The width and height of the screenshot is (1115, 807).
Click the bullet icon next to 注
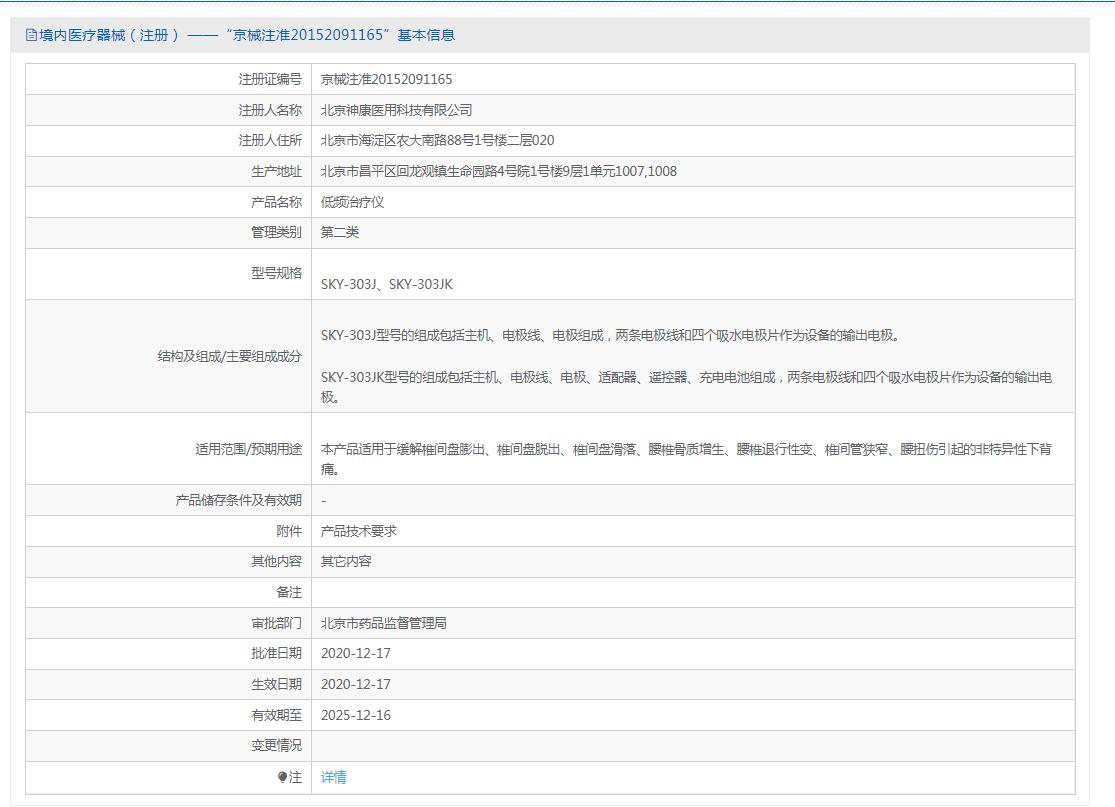pos(282,777)
